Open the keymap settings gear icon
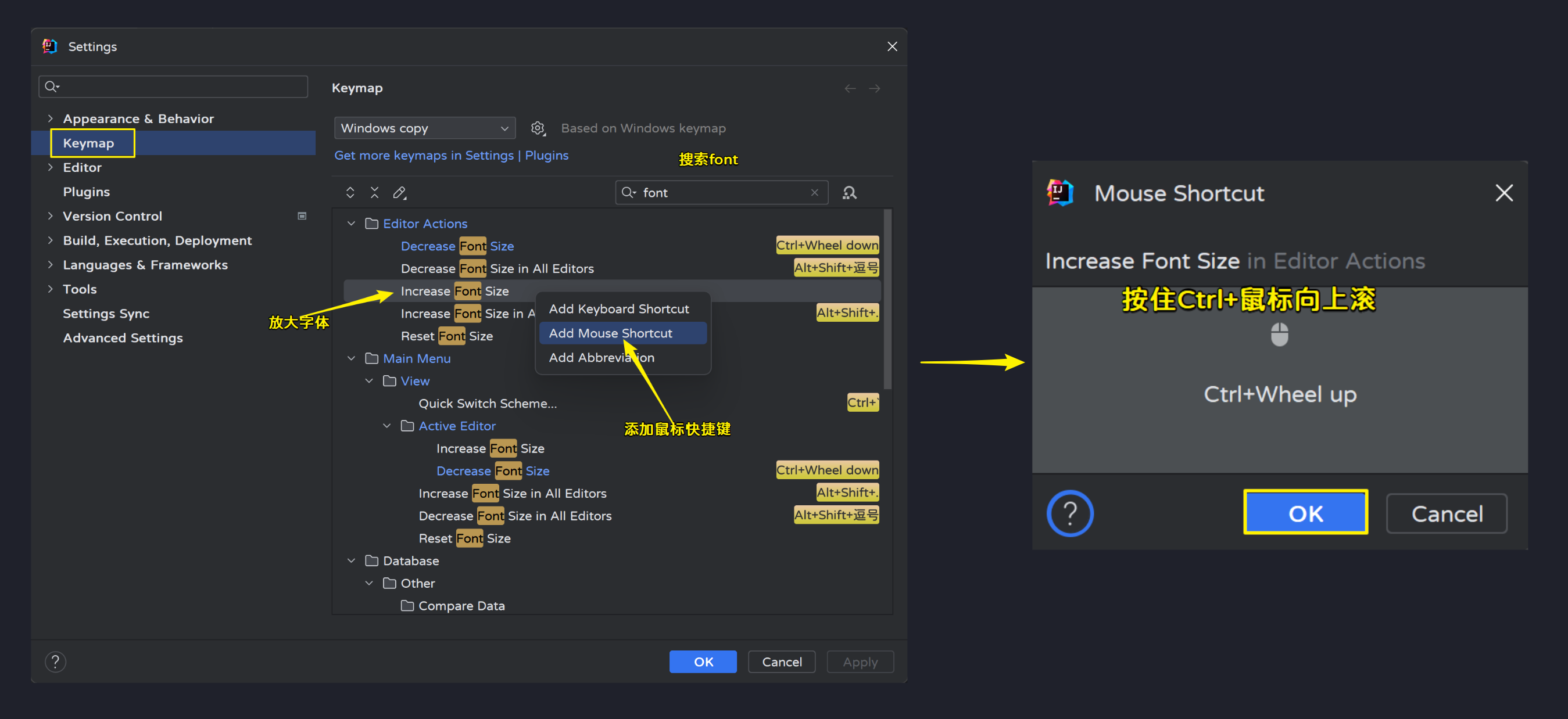The height and width of the screenshot is (719, 1568). click(538, 128)
